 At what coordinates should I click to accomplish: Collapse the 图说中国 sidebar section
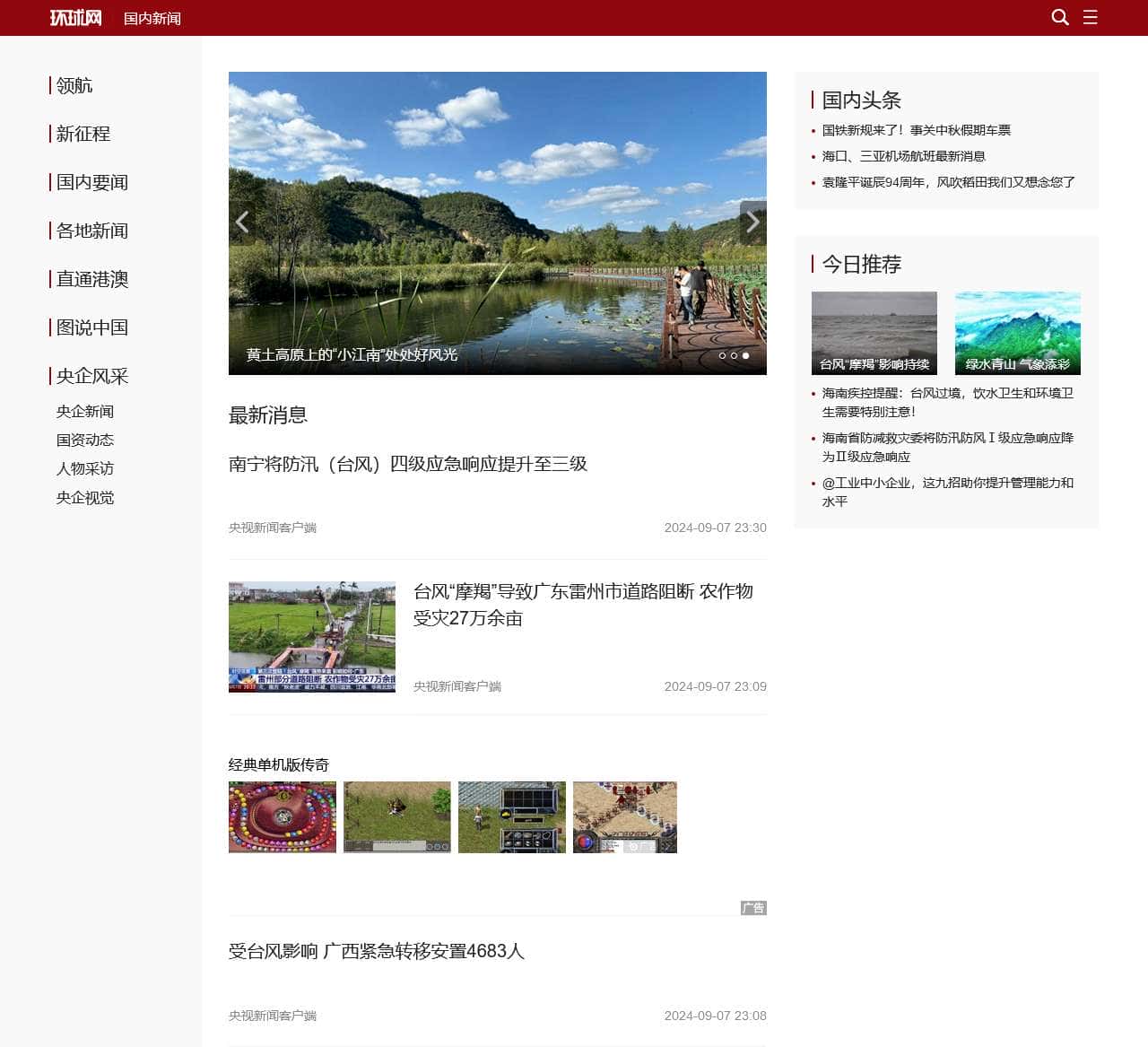point(91,327)
